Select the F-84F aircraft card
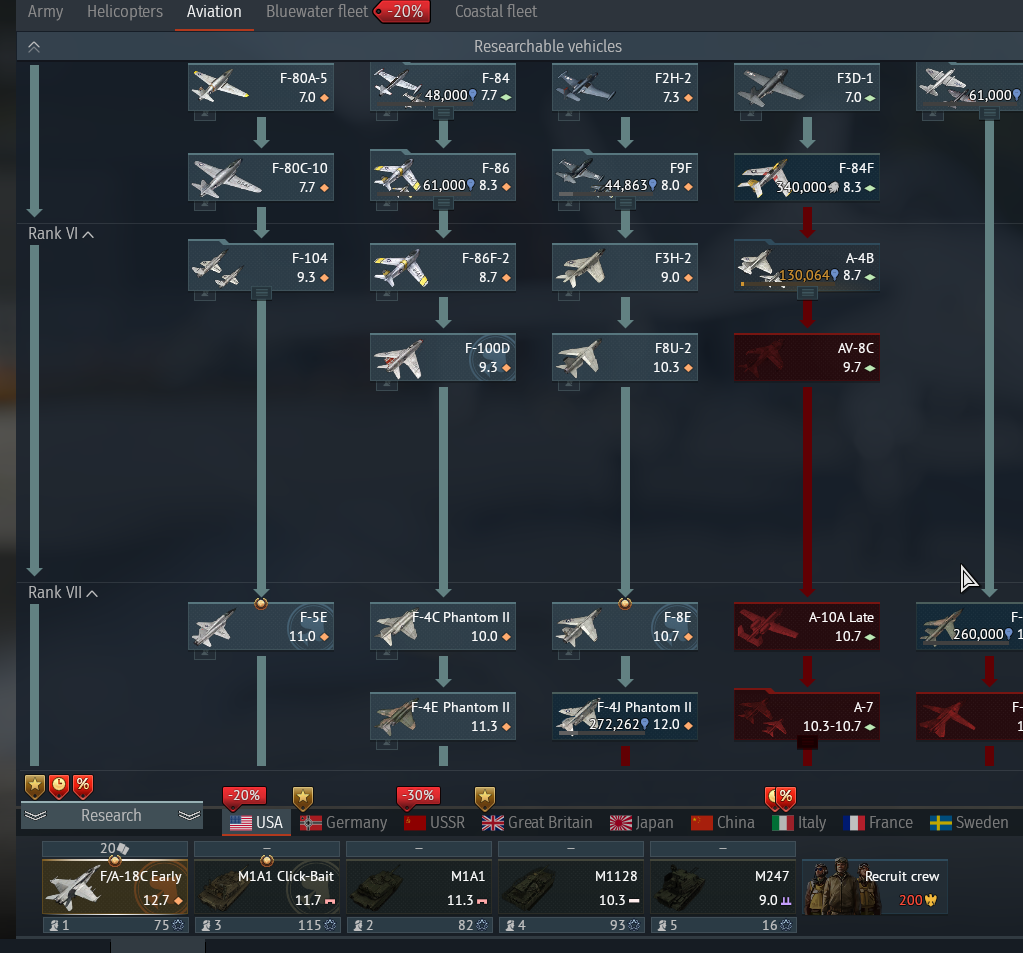1023x953 pixels. (807, 177)
